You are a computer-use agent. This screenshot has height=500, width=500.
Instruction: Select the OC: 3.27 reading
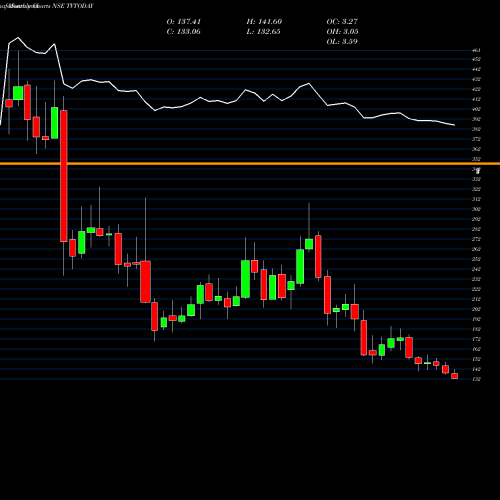342,22
